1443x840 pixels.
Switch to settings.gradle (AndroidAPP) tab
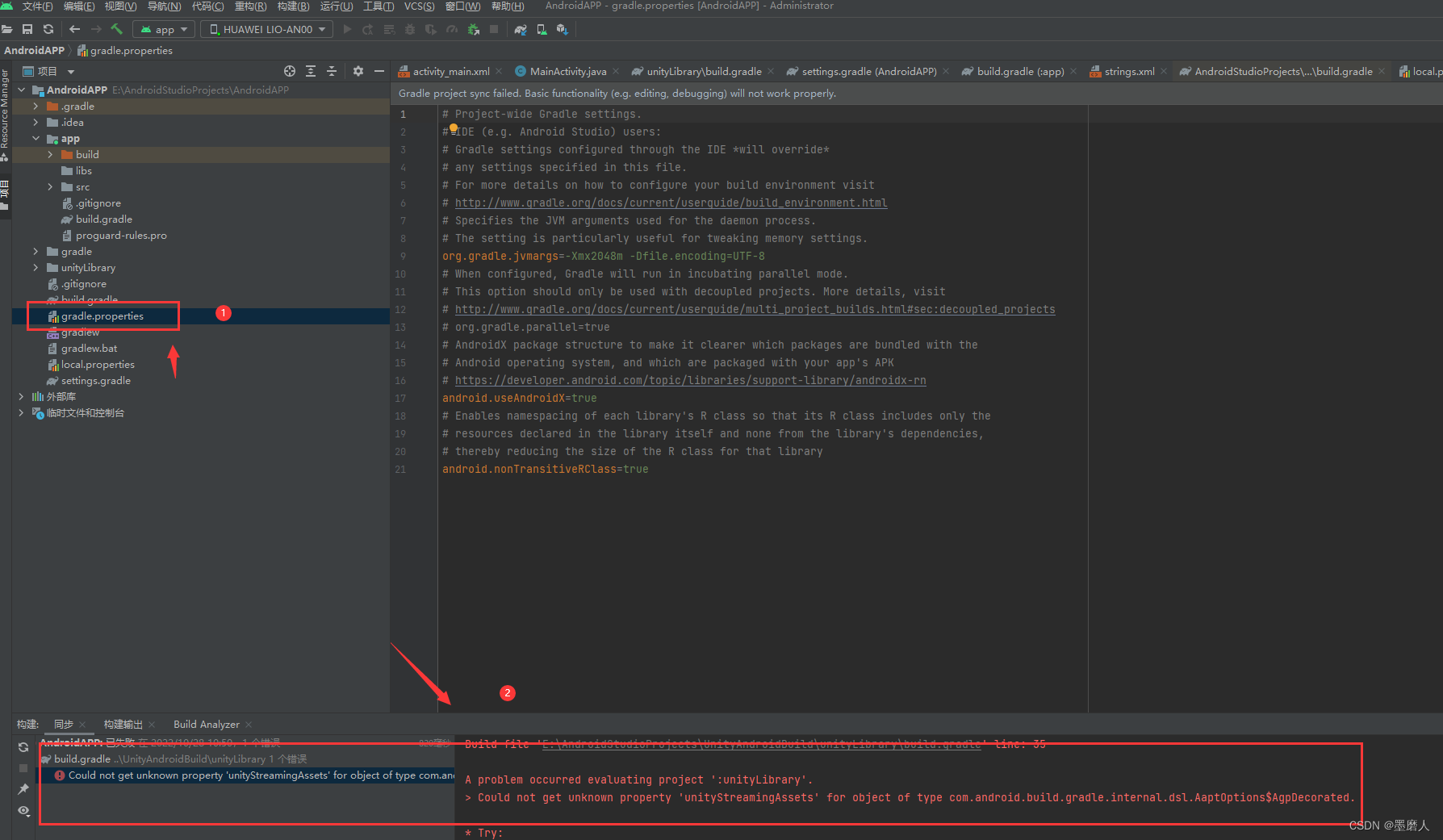[x=868, y=71]
